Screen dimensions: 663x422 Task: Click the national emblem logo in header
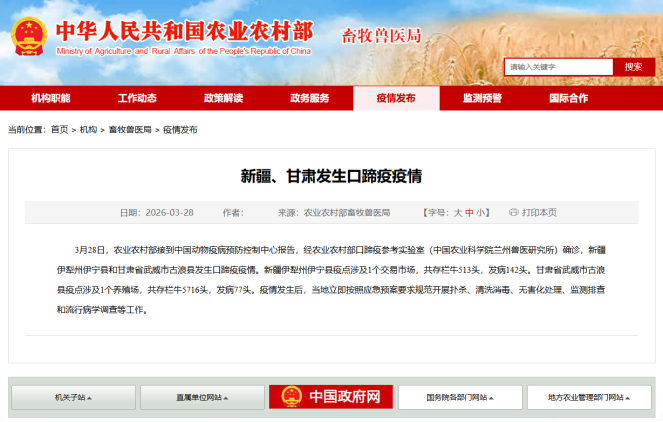(30, 36)
